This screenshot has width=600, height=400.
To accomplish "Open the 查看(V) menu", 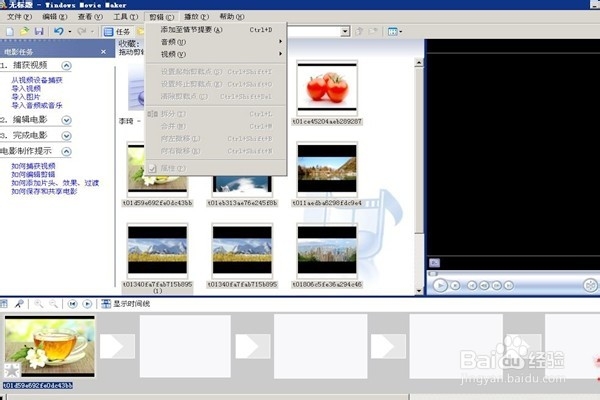I will tap(90, 17).
